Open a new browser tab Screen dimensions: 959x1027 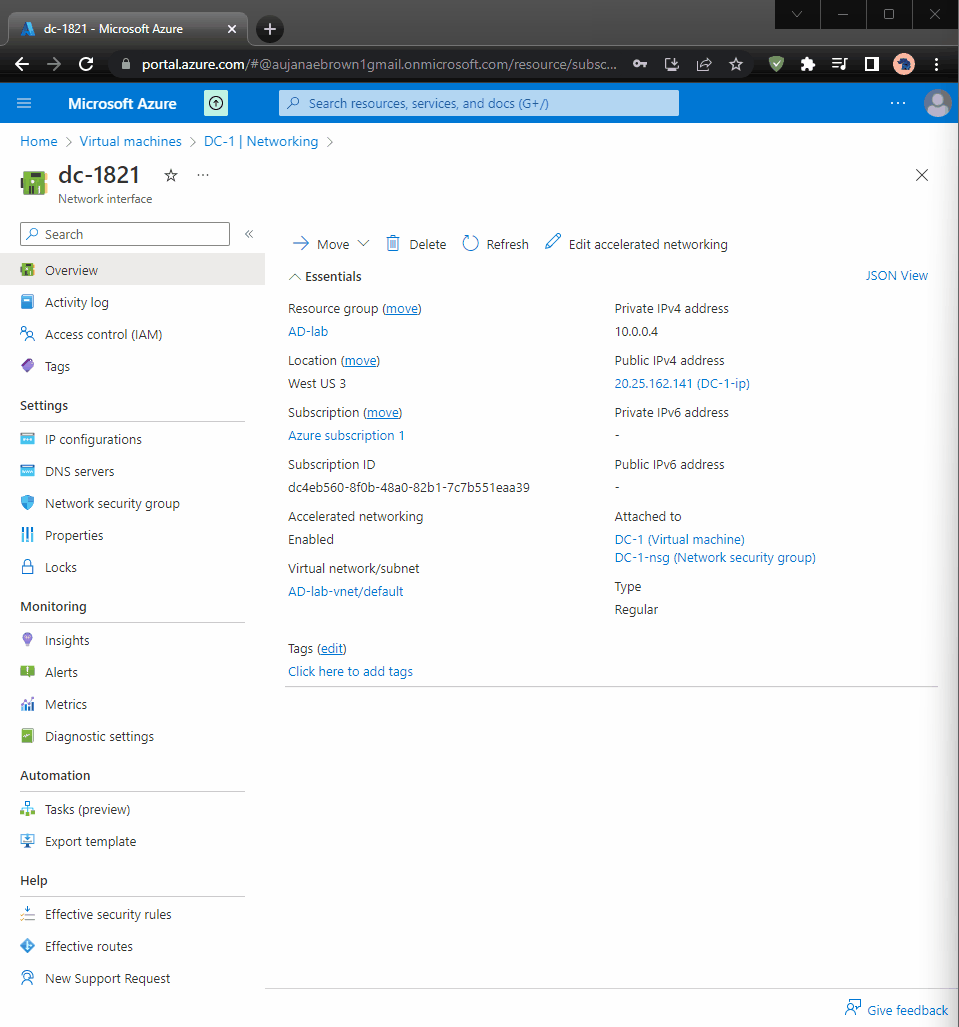click(269, 29)
